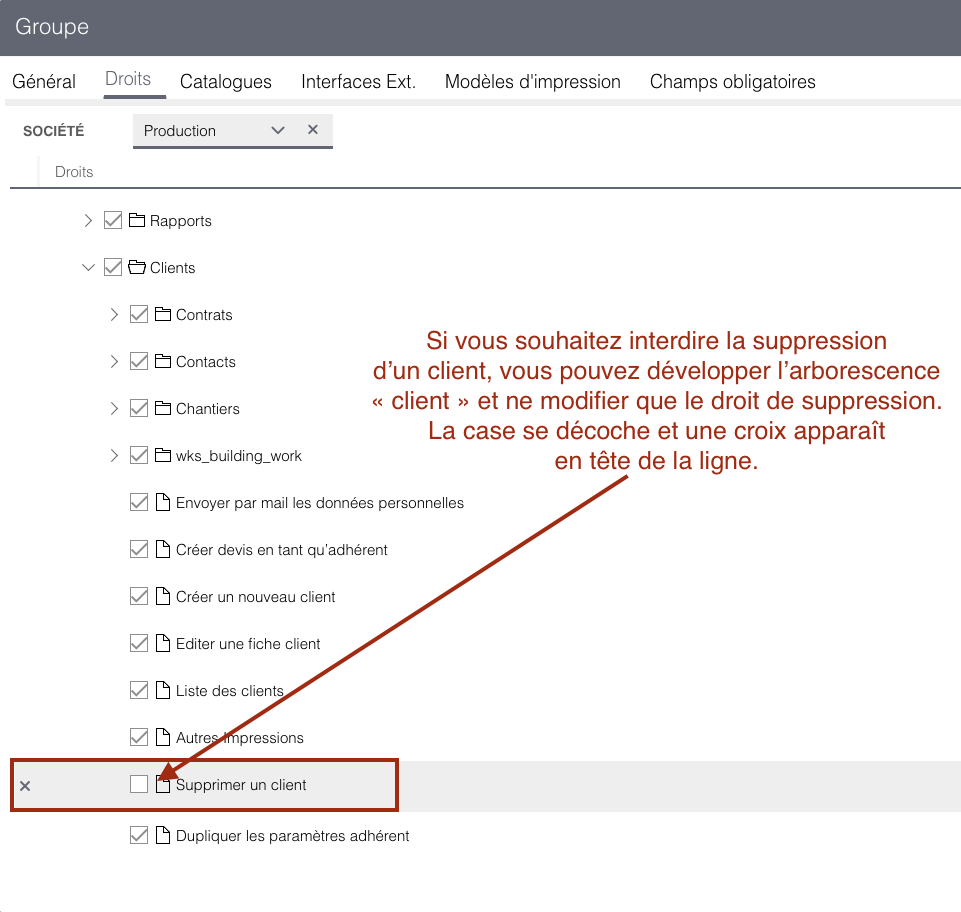Open the Modèles d'impression tab
This screenshot has width=961, height=912.
pyautogui.click(x=533, y=82)
